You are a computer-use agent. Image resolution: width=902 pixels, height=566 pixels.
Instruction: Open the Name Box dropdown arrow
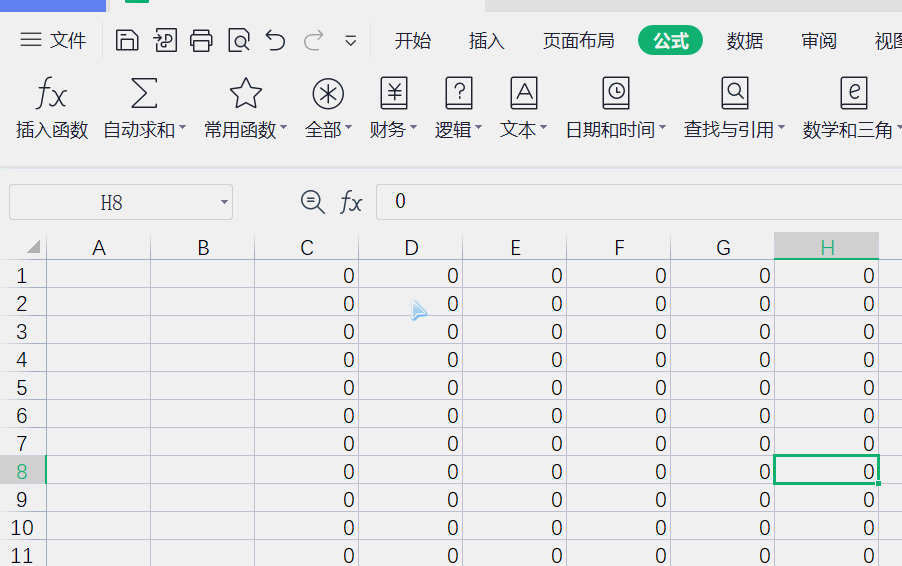pyautogui.click(x=224, y=202)
